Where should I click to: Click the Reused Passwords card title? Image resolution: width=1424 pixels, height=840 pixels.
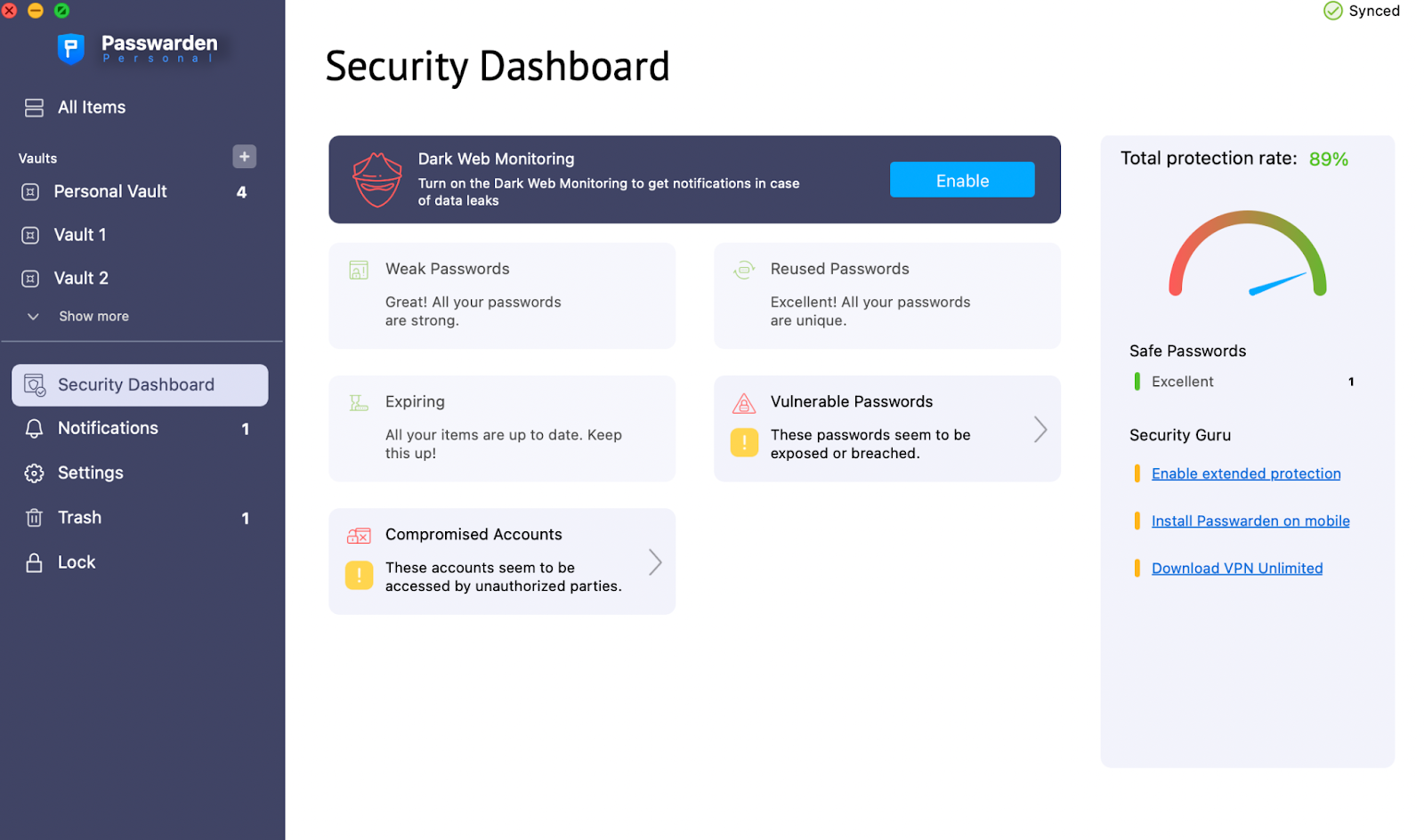(840, 270)
